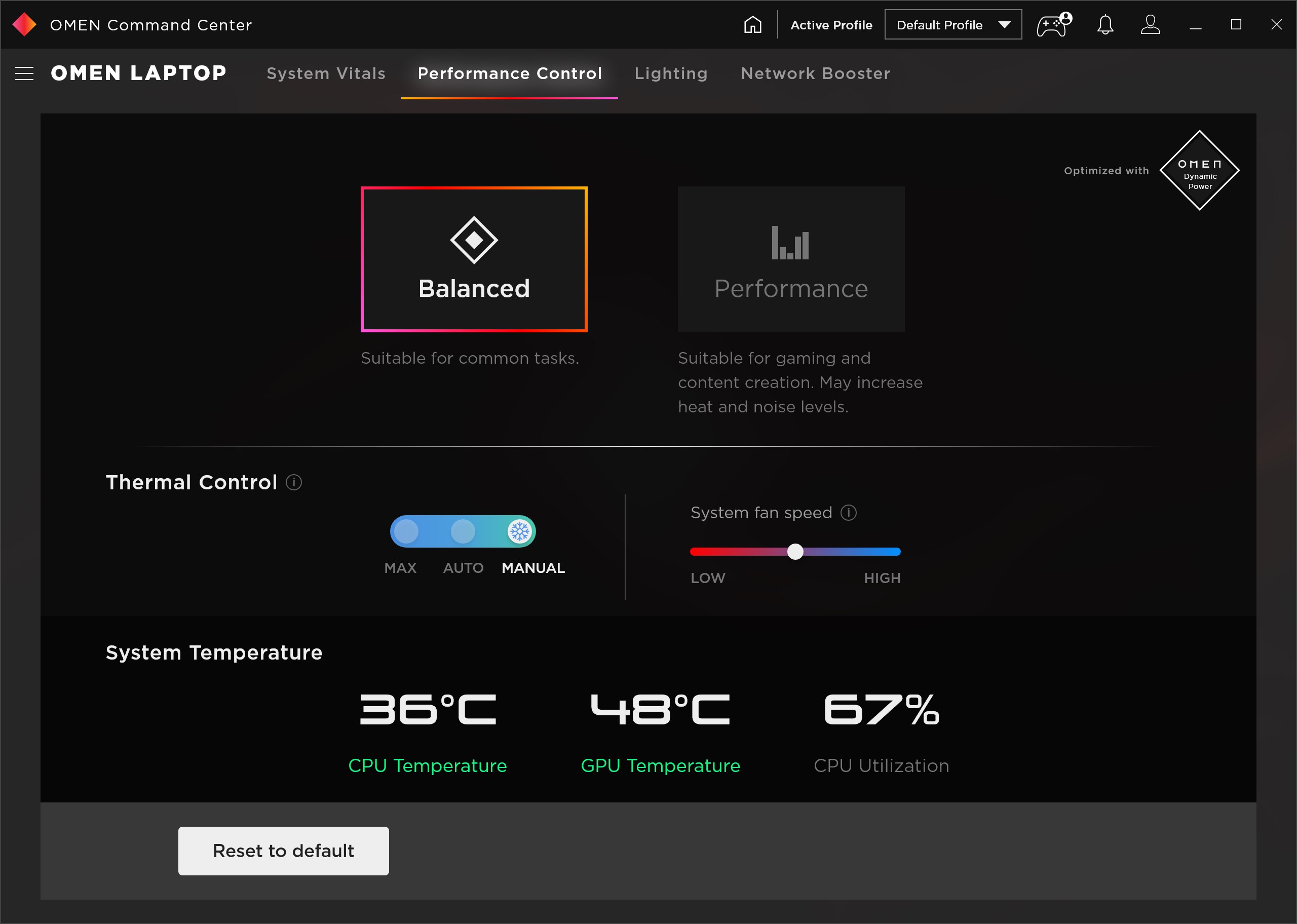Viewport: 1297px width, 924px height.
Task: Click the Home icon in title bar
Action: (x=752, y=24)
